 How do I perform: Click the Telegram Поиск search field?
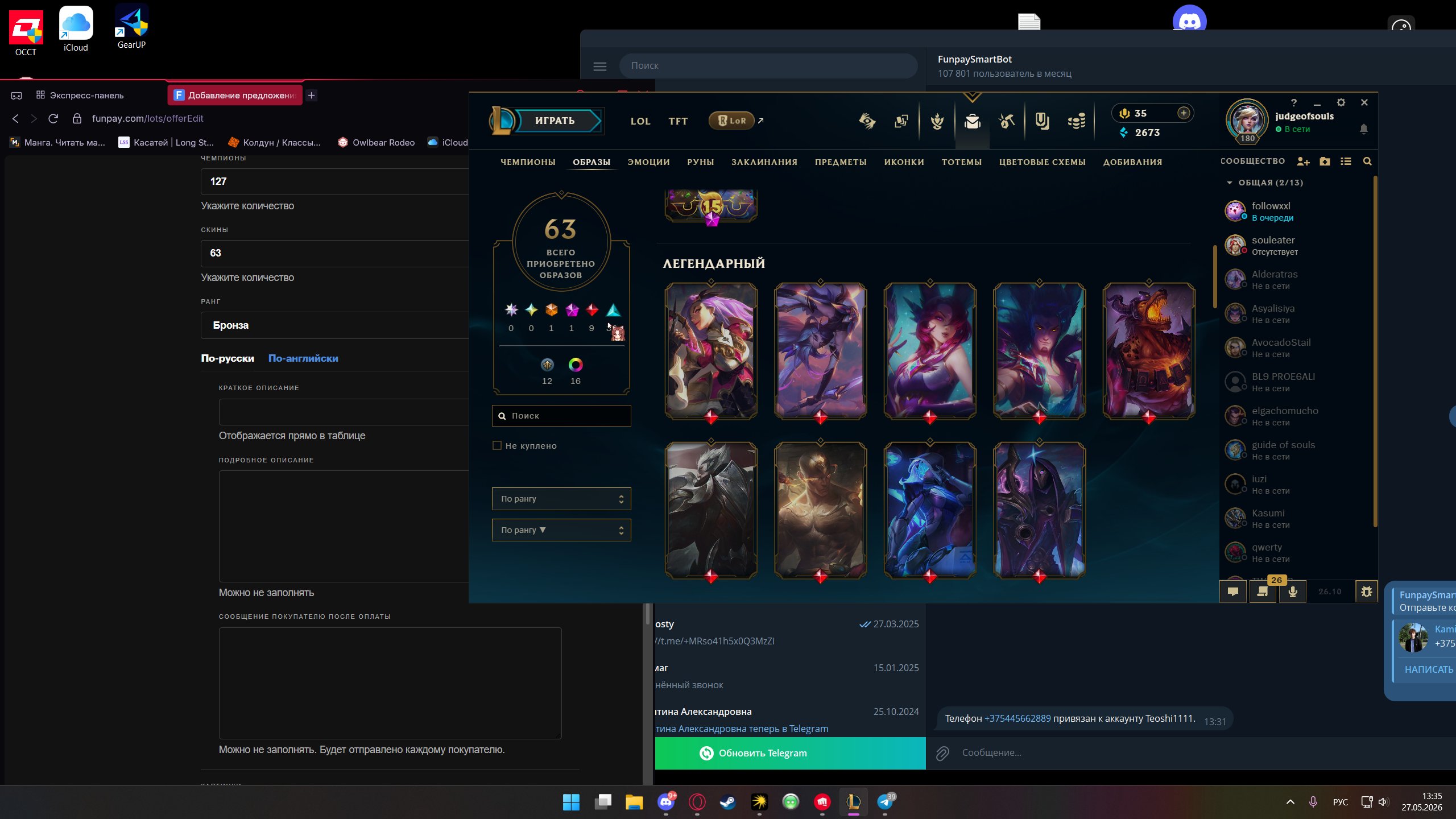[768, 66]
